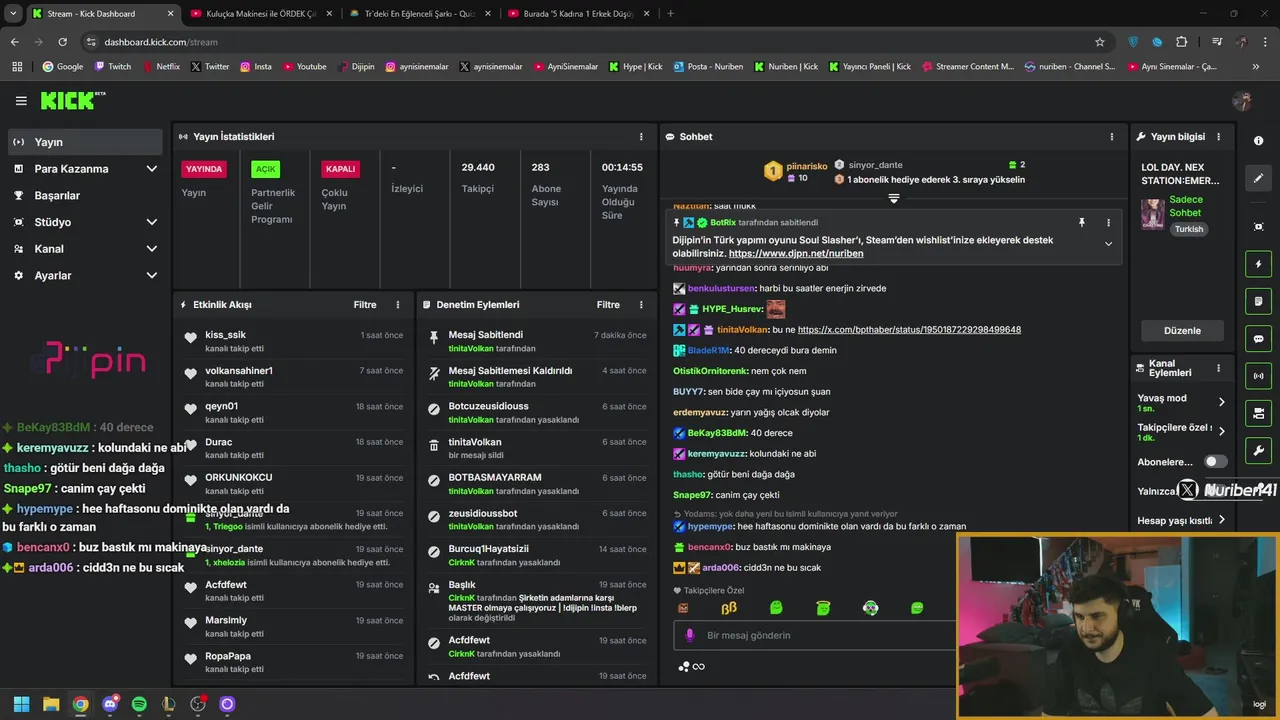Open the Yayıncı Paneli | Kick bookmark

pos(869,67)
